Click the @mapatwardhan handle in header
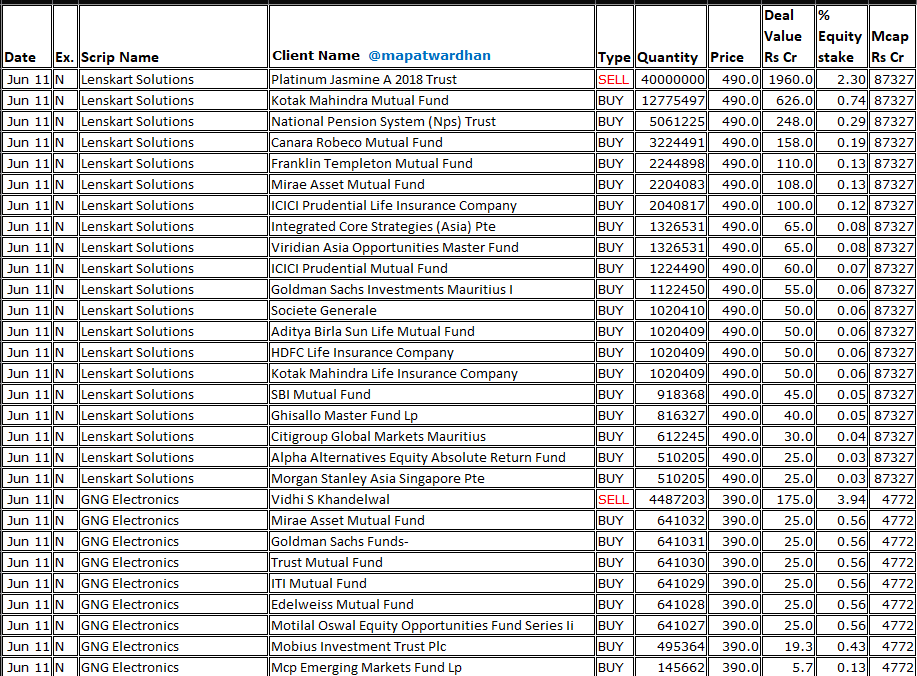917x676 pixels. click(x=429, y=56)
